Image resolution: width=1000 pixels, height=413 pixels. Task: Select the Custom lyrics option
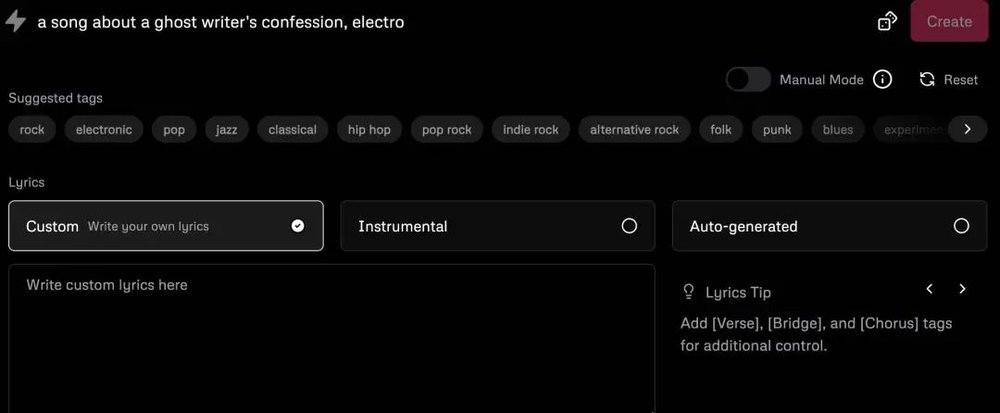[x=165, y=226]
